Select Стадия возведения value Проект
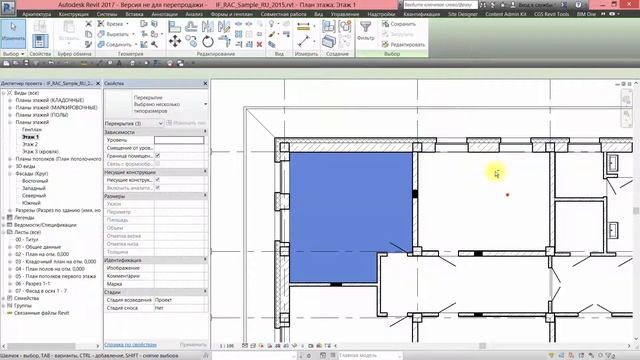Screen dimensions: 640x360 tap(180, 300)
